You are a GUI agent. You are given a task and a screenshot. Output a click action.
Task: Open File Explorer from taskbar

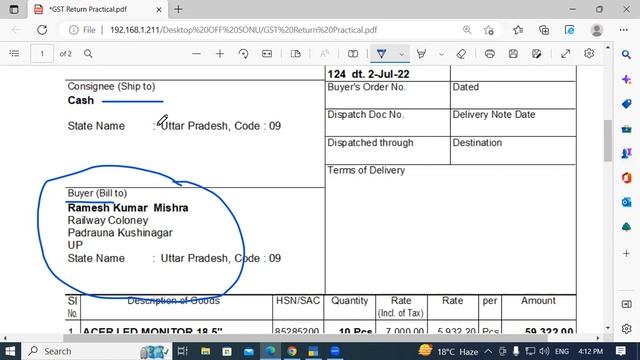coord(205,351)
